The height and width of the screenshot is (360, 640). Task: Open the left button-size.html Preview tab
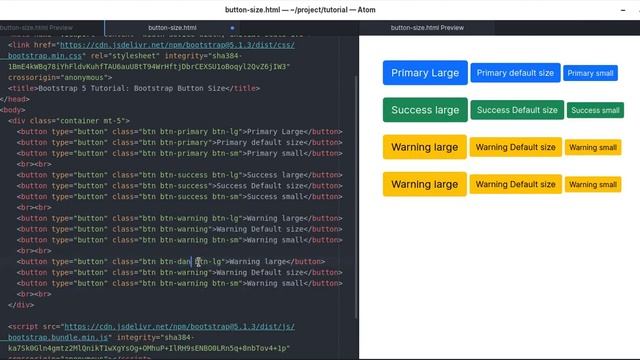37,28
